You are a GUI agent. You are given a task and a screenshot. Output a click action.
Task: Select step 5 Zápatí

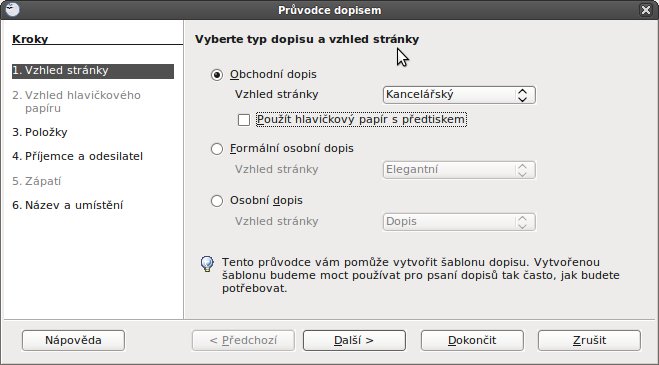tap(37, 181)
